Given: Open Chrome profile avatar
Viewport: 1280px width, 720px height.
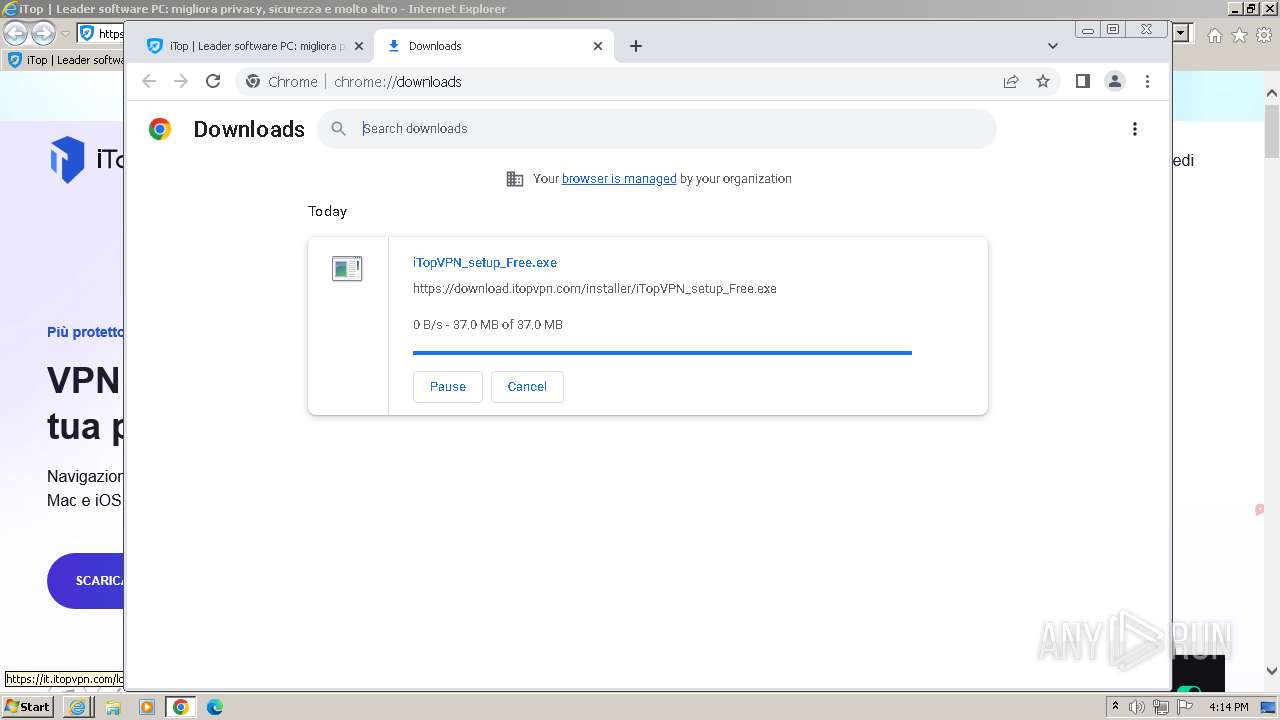Looking at the screenshot, I should 1115,82.
